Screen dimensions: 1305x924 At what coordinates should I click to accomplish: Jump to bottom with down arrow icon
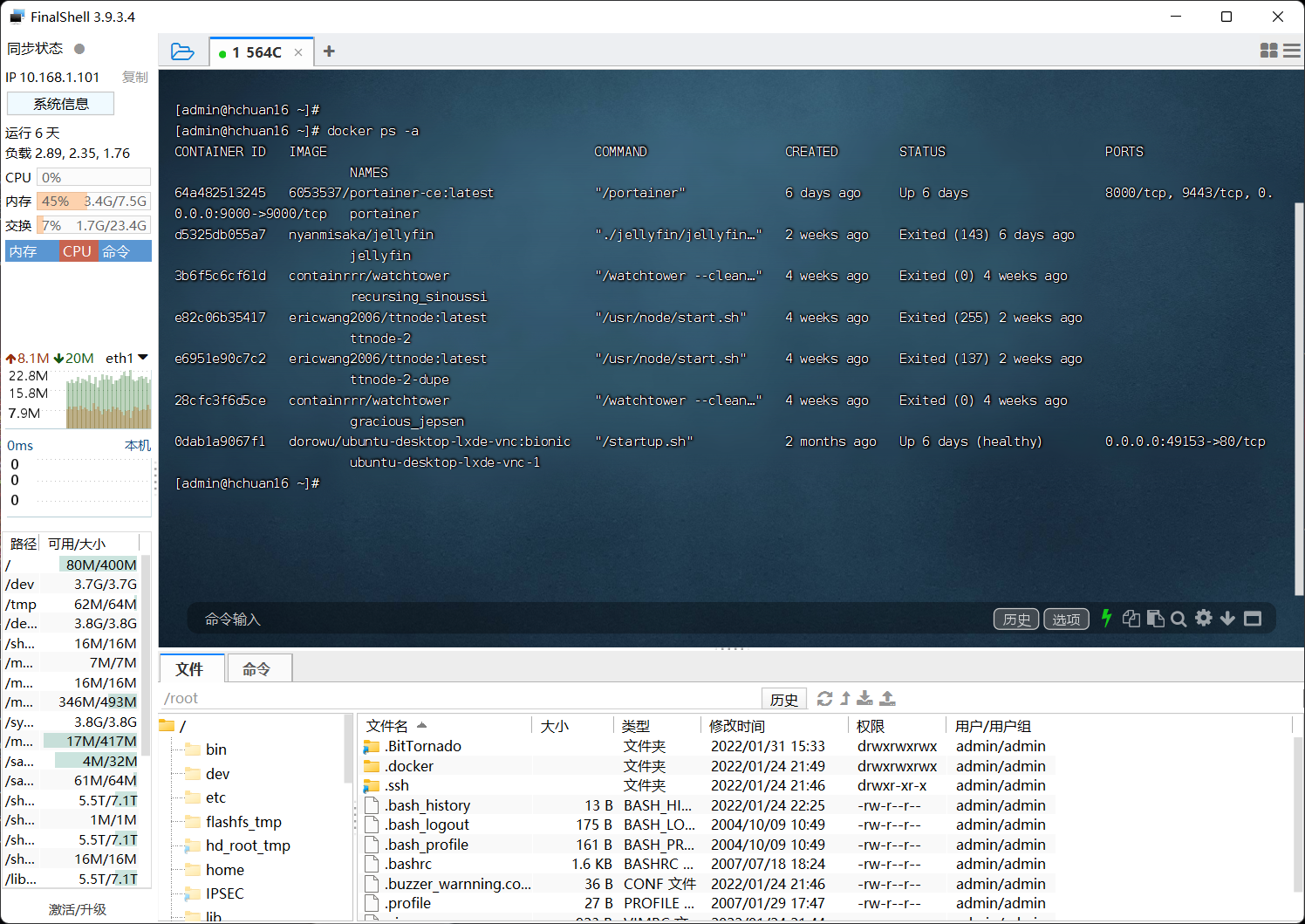[x=1227, y=619]
